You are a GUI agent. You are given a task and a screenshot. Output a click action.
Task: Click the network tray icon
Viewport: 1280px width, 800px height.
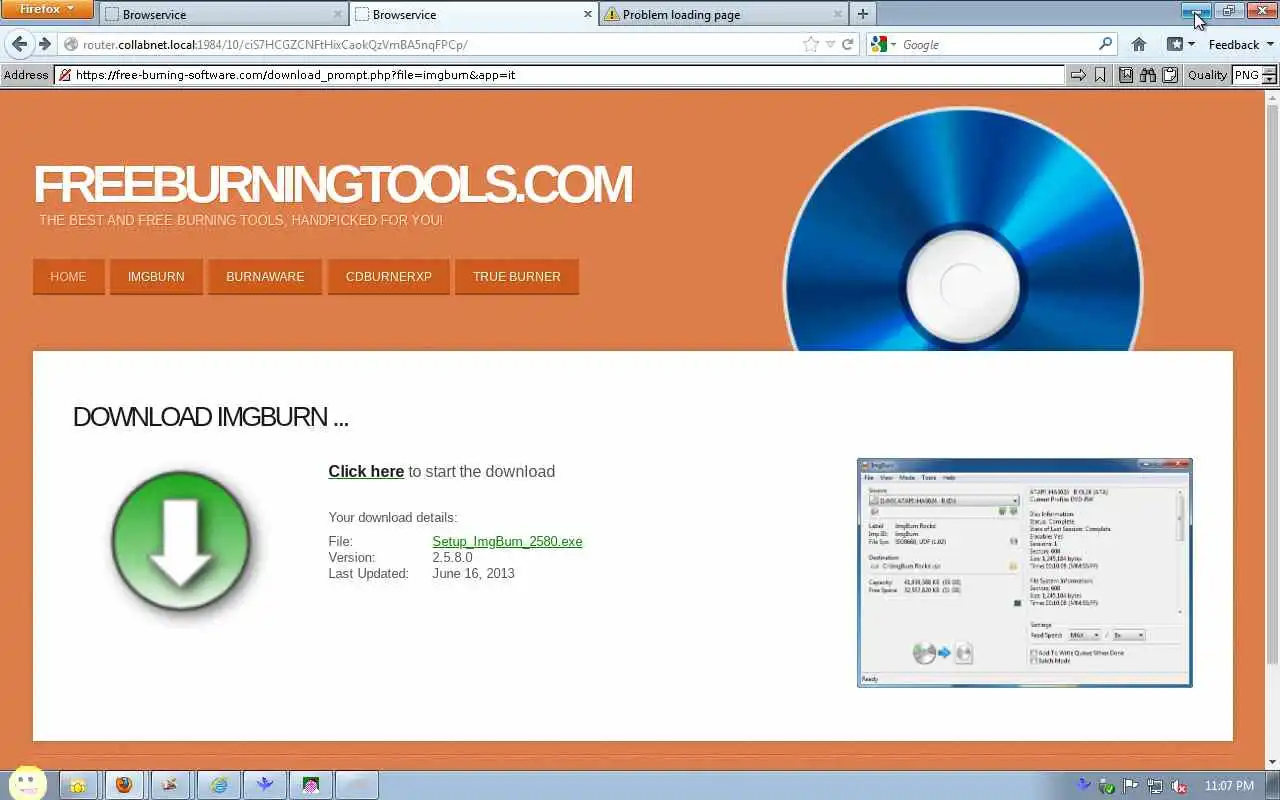(1155, 786)
